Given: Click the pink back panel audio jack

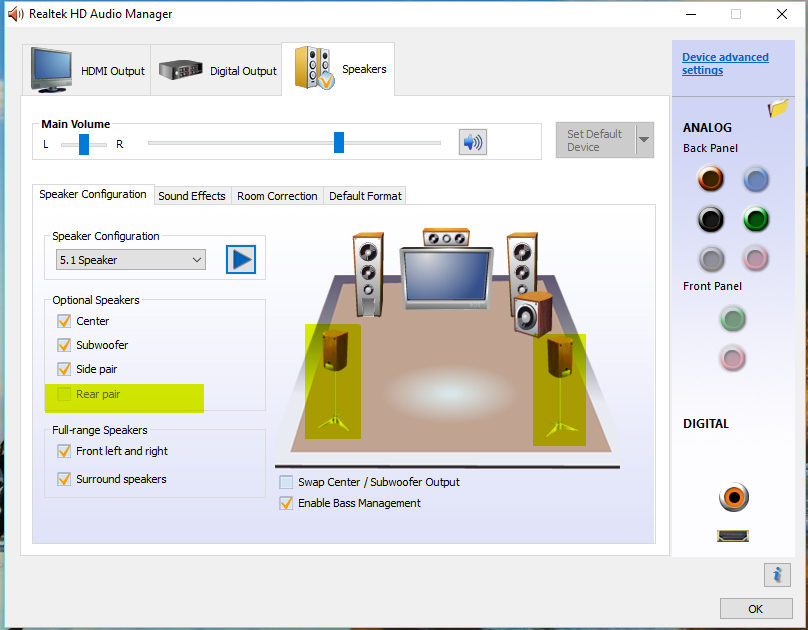Looking at the screenshot, I should [755, 258].
